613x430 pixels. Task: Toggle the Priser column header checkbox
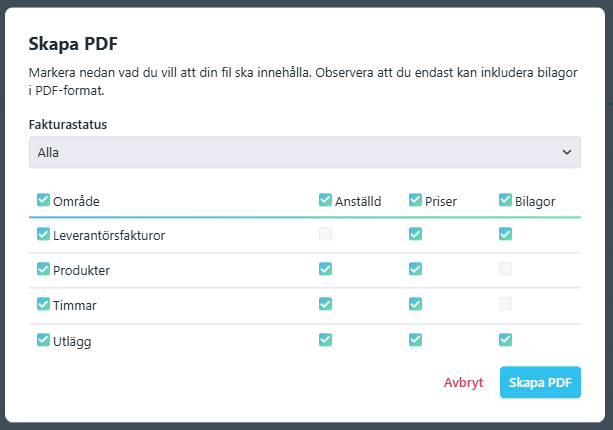[x=415, y=200]
